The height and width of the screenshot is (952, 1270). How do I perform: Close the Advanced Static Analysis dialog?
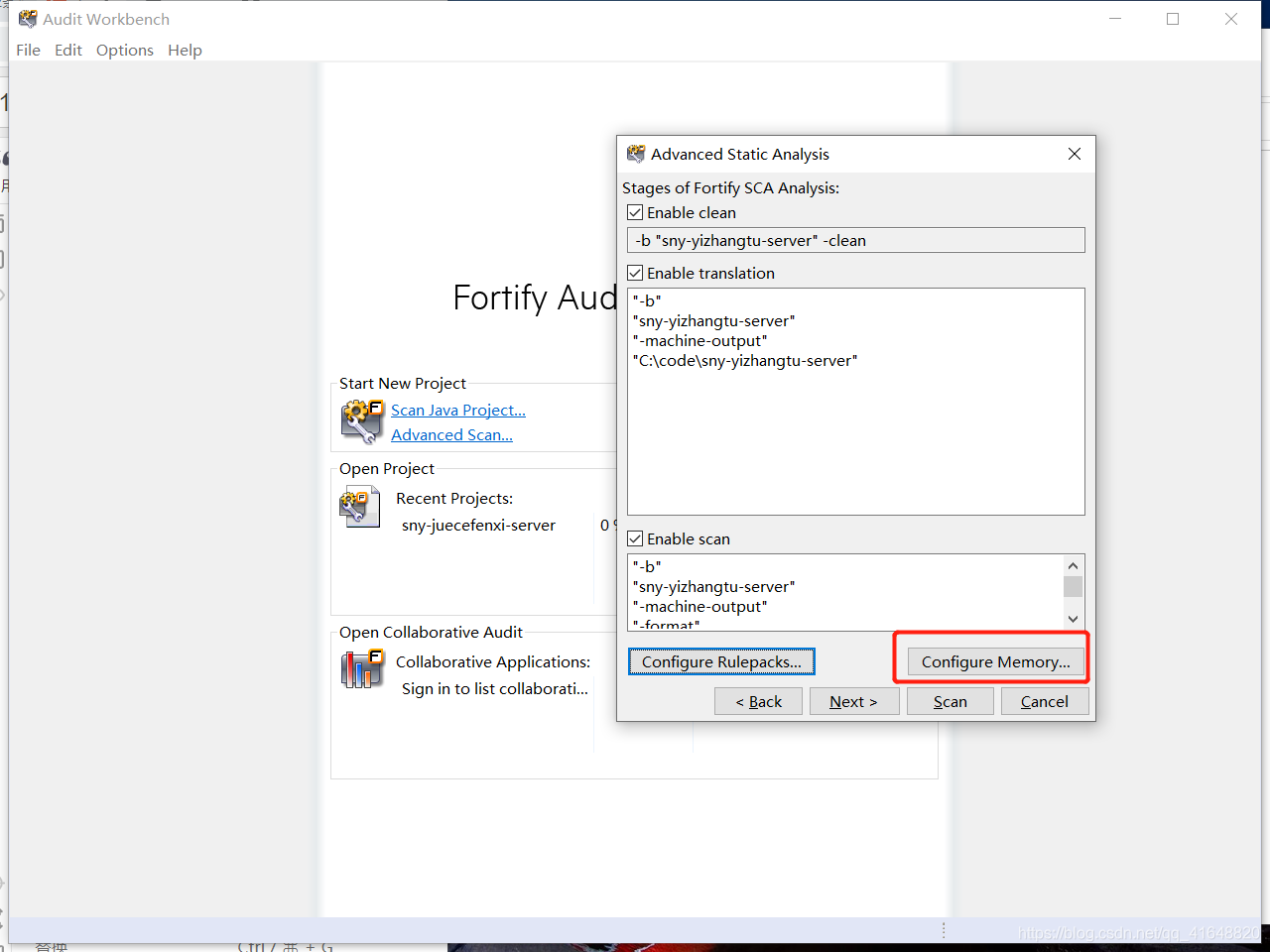(x=1075, y=154)
